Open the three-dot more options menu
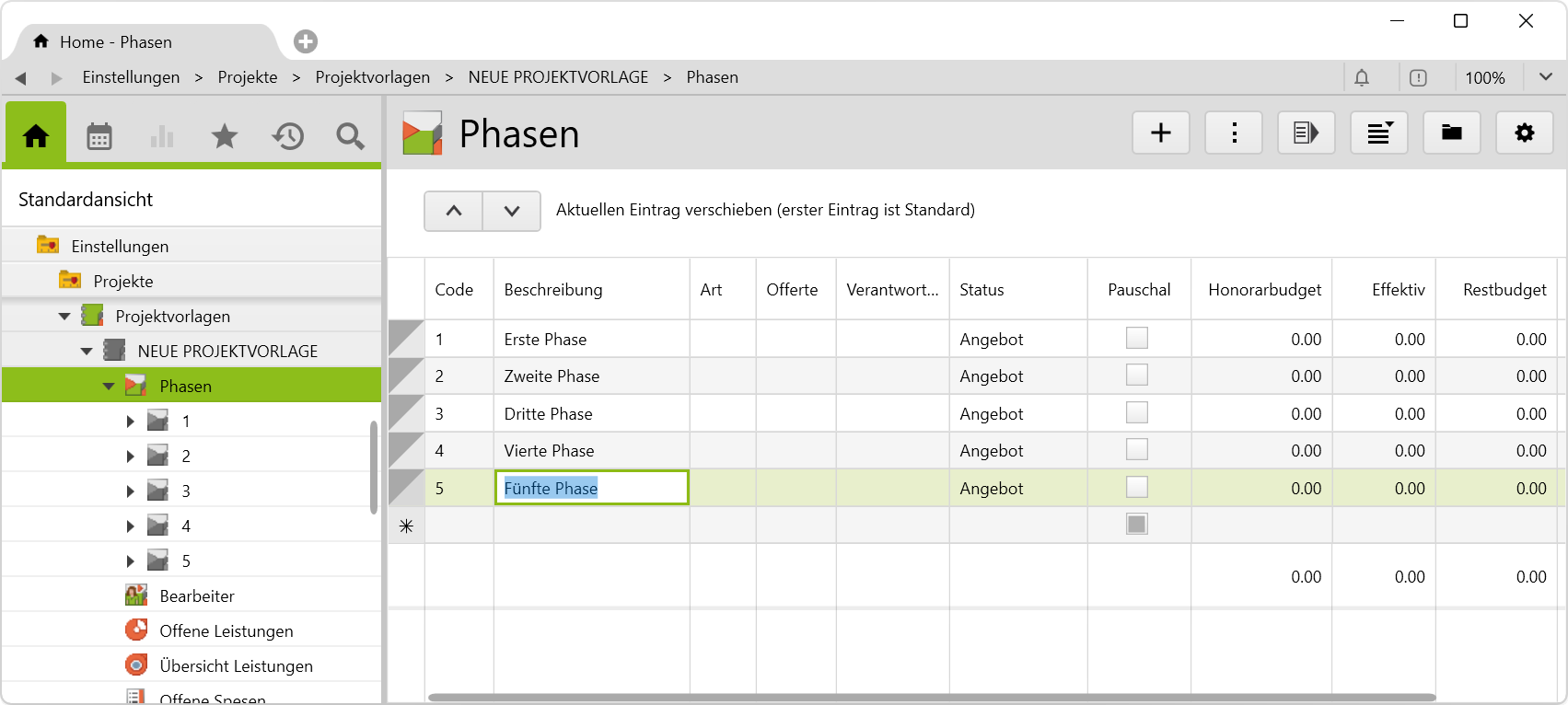 pyautogui.click(x=1233, y=133)
